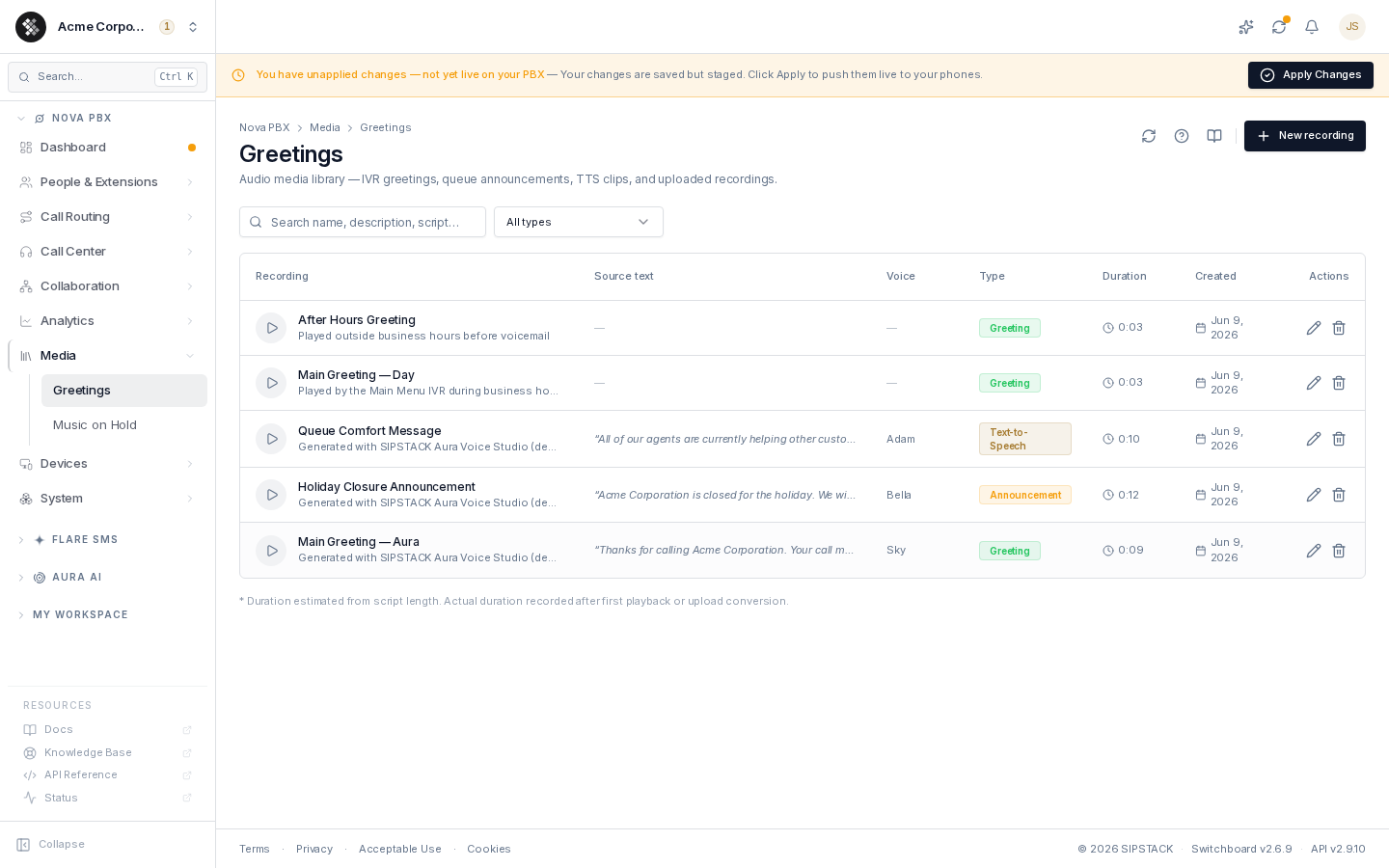Image resolution: width=1389 pixels, height=868 pixels.
Task: Expand the AURA AI section
Action: point(107,578)
